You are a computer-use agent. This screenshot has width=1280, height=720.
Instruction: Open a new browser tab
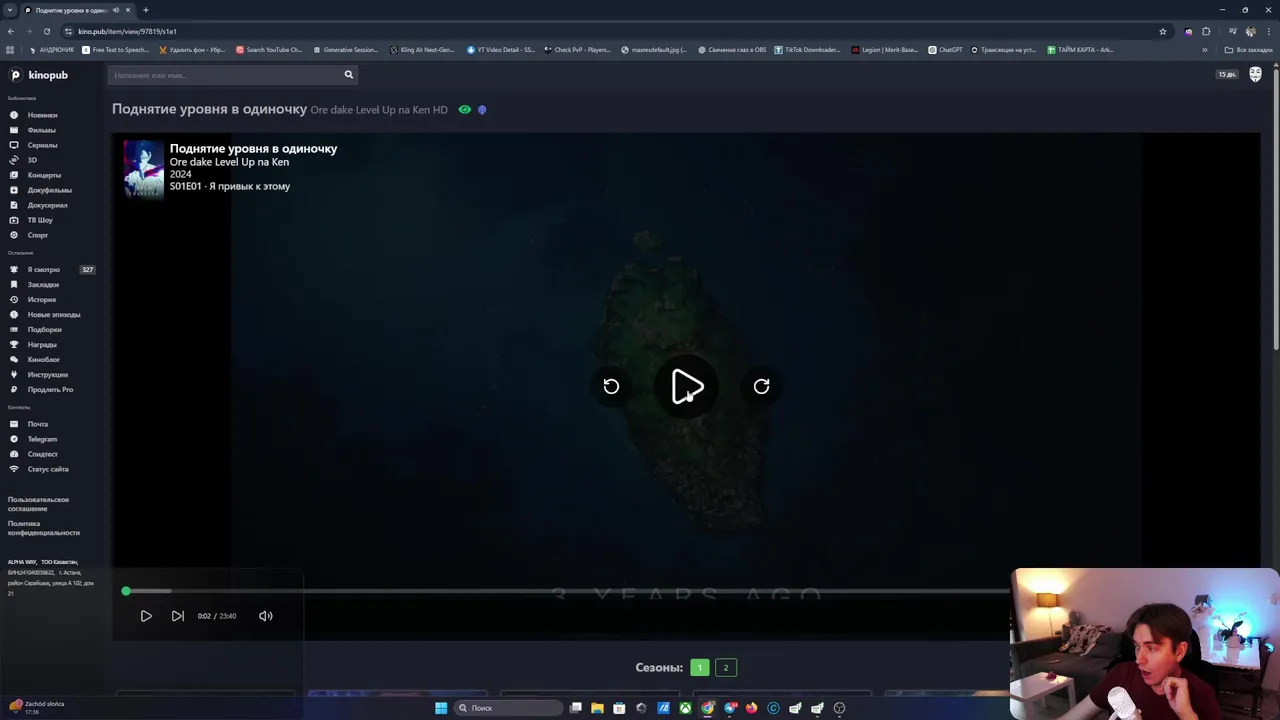[x=146, y=10]
